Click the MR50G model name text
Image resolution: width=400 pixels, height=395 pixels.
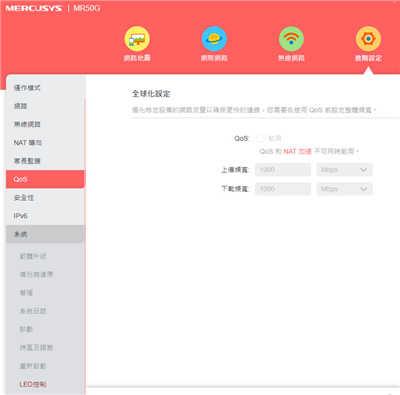[87, 8]
